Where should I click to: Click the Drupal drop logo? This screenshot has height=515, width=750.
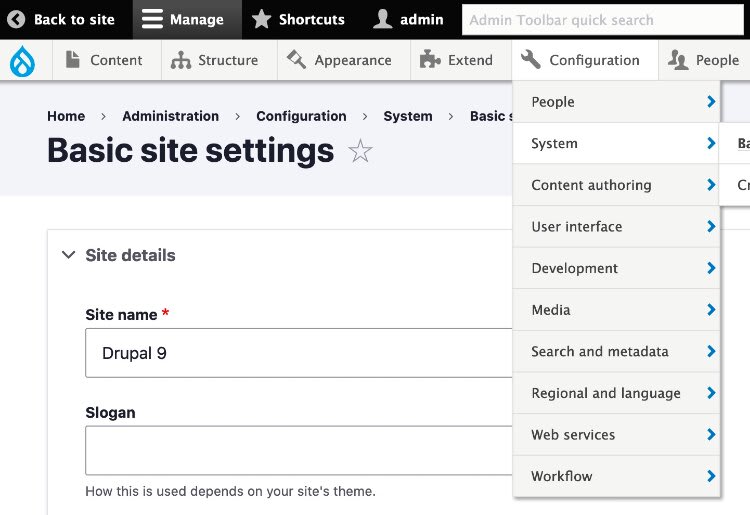tap(22, 61)
